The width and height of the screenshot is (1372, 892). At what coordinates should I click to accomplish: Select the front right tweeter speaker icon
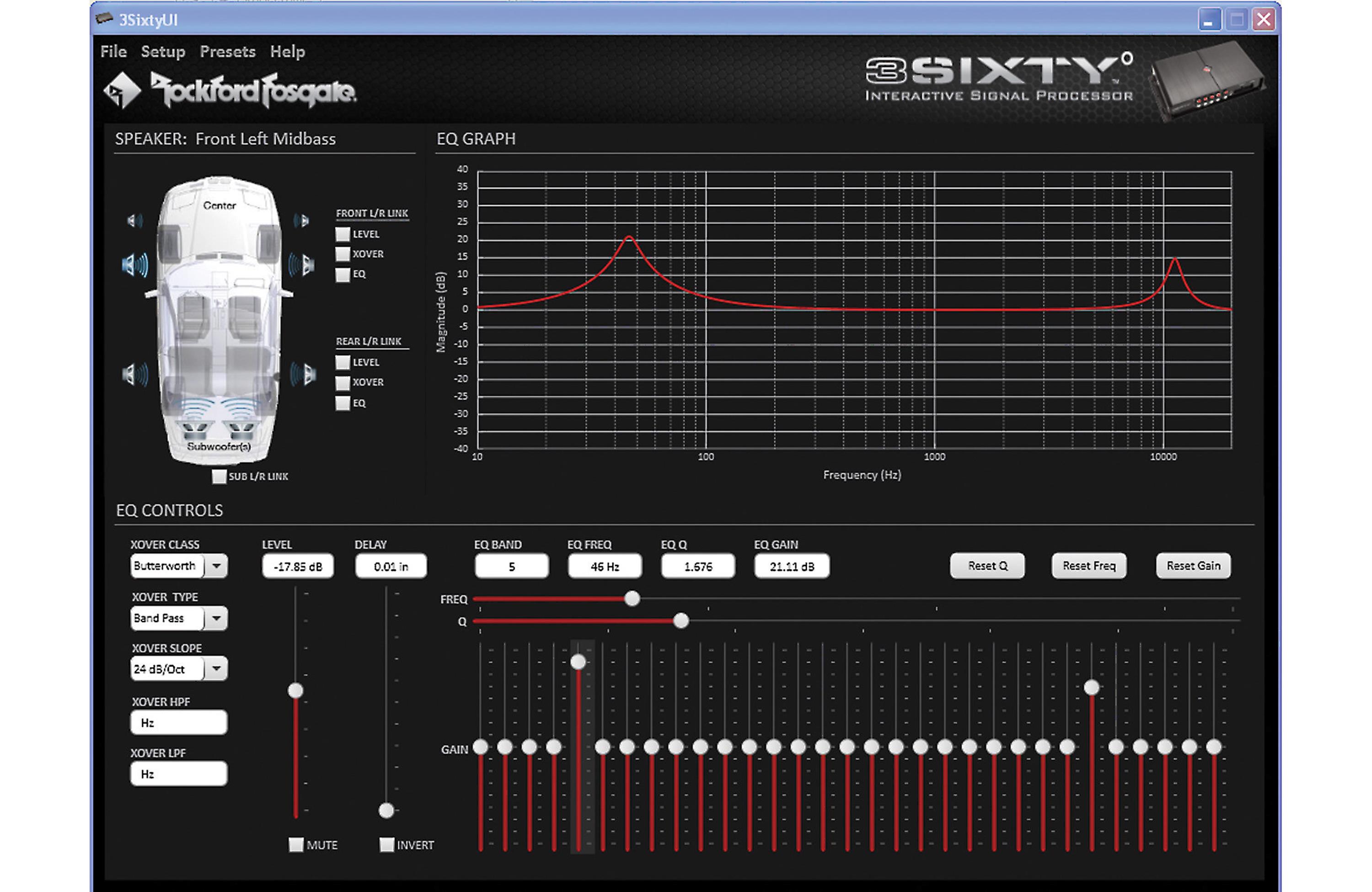point(301,220)
